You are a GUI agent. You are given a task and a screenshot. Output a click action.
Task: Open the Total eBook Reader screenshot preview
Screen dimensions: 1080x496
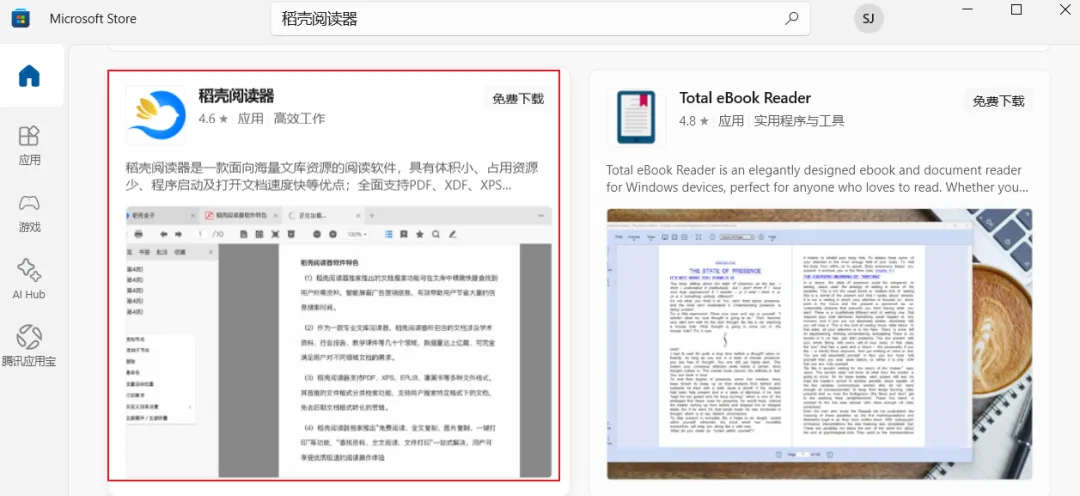(x=820, y=344)
